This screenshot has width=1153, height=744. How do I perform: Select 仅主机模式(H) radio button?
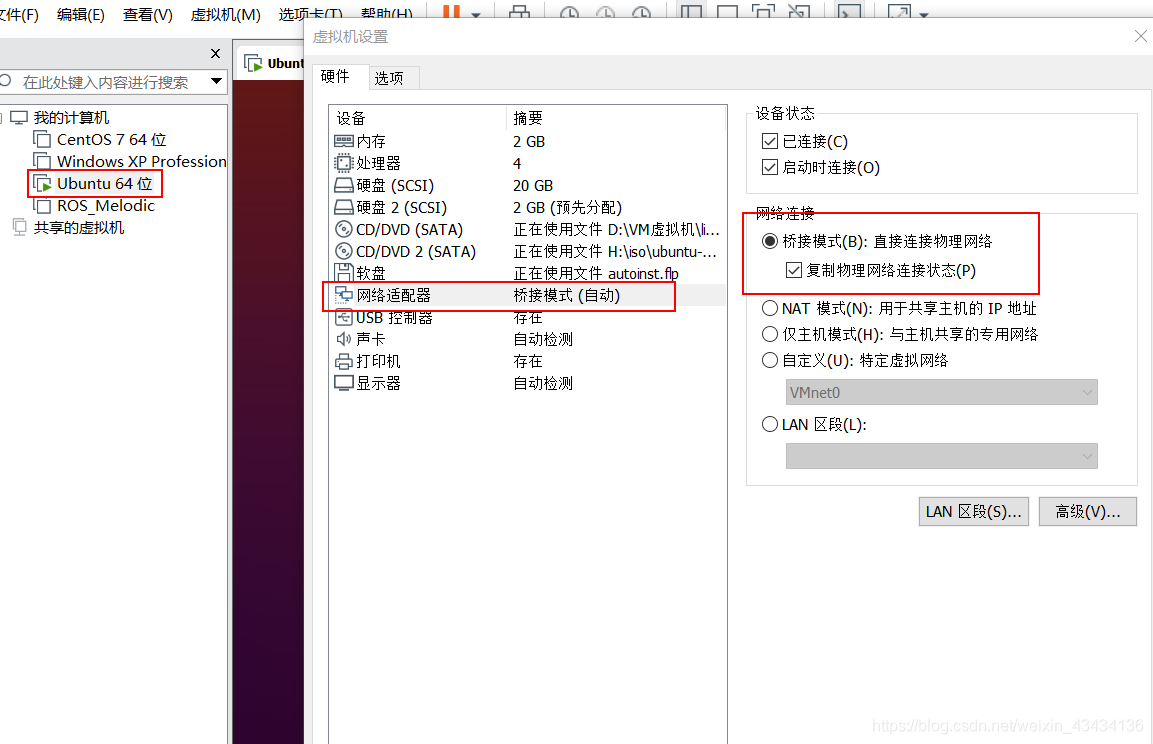pos(770,335)
